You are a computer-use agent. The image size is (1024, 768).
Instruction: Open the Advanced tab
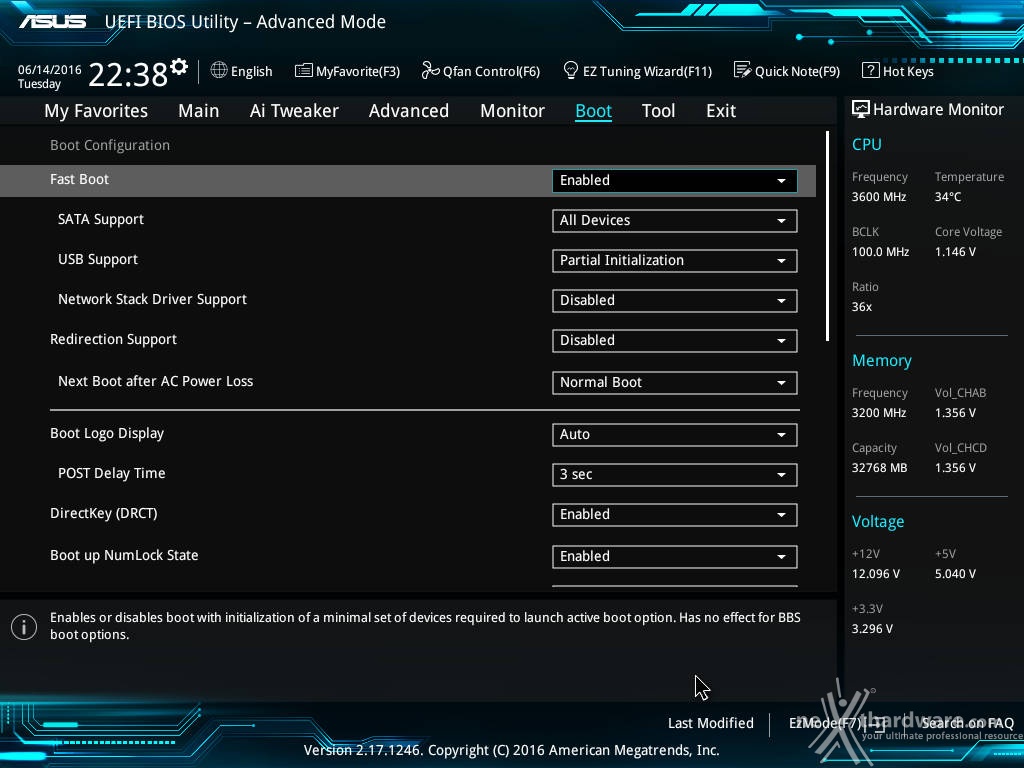[409, 111]
